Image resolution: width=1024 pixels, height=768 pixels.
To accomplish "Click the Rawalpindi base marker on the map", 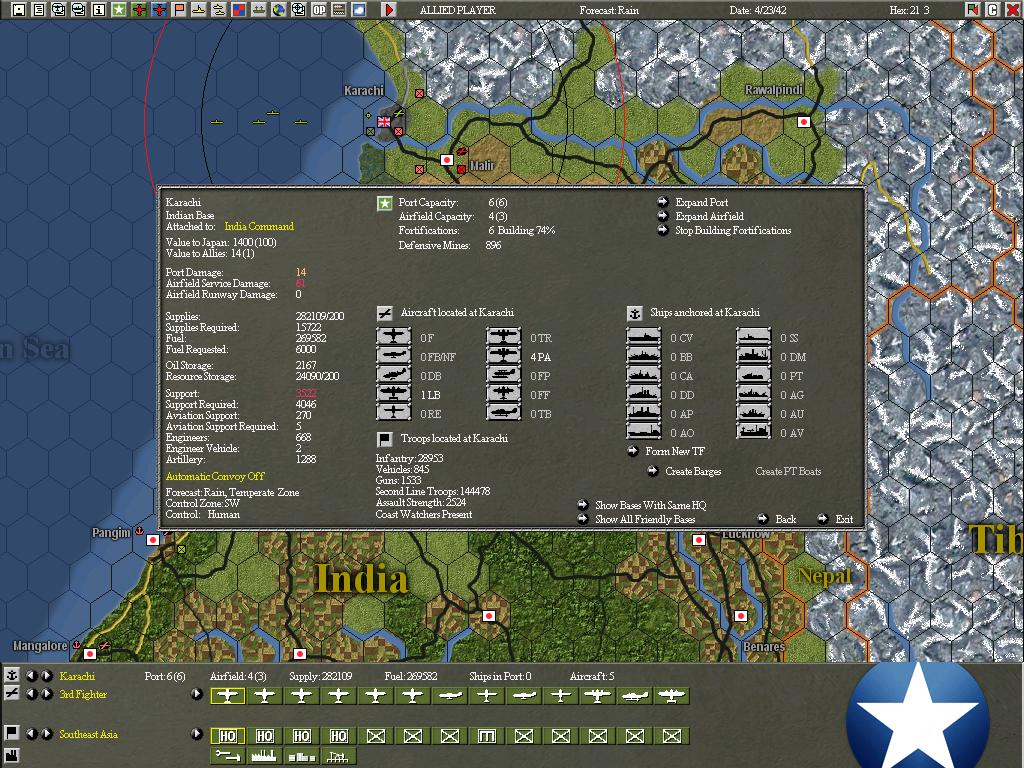I will 804,121.
